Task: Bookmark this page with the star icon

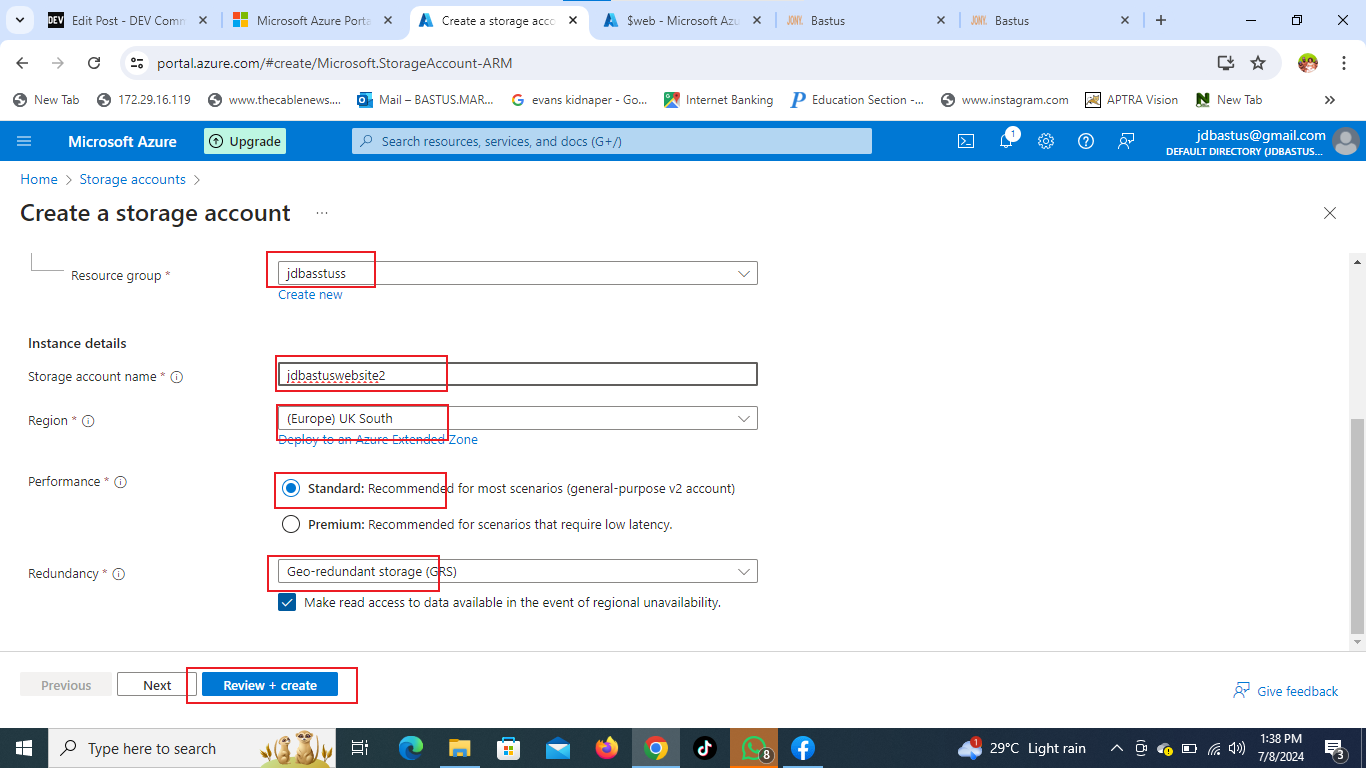Action: pos(1258,63)
